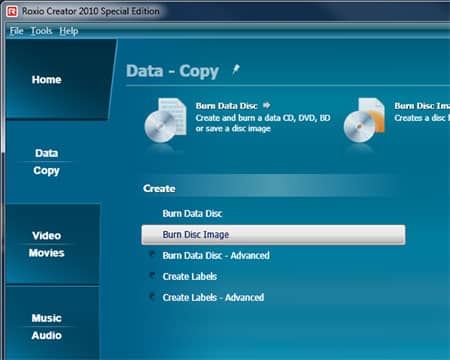Click the Roxio logo icon in title bar
Image resolution: width=450 pixels, height=360 pixels.
[12, 11]
